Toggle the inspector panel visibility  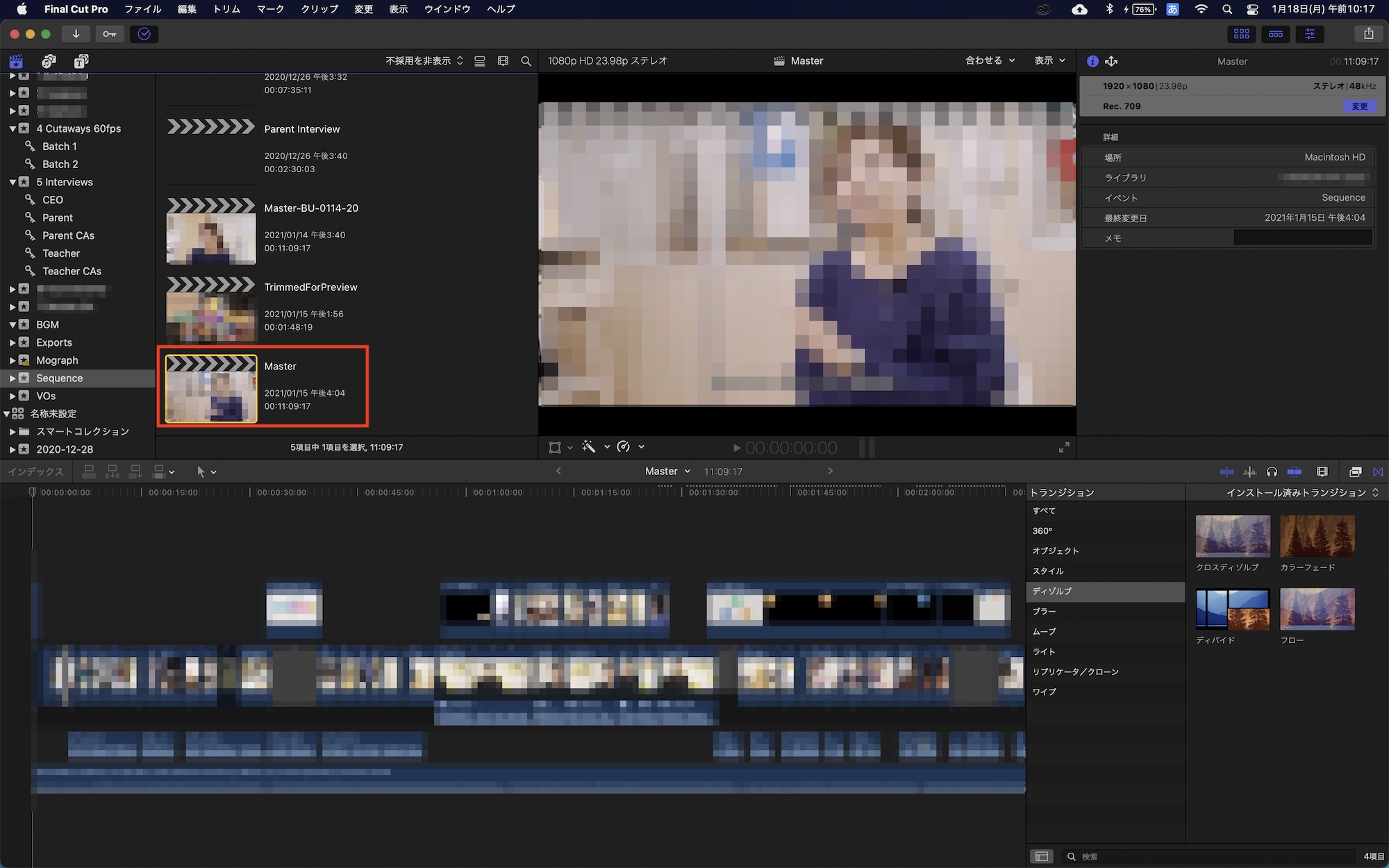click(x=1309, y=33)
